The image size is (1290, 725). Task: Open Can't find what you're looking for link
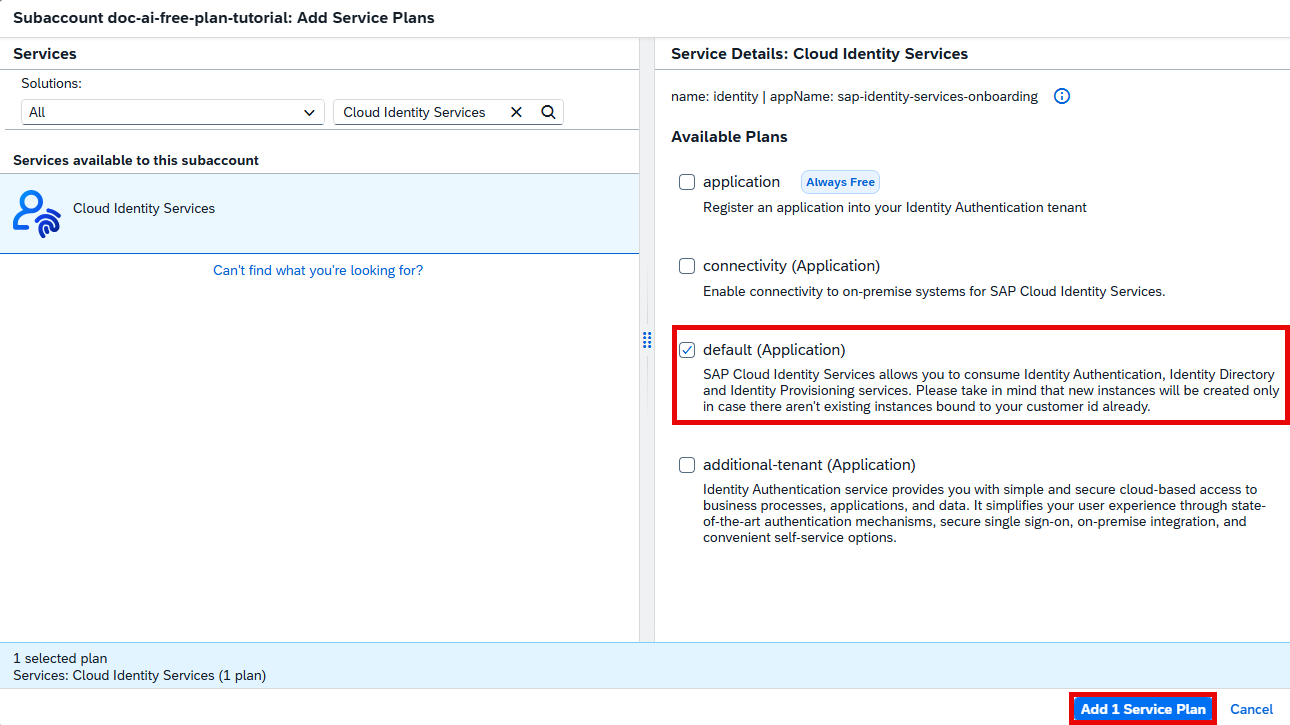tap(318, 270)
